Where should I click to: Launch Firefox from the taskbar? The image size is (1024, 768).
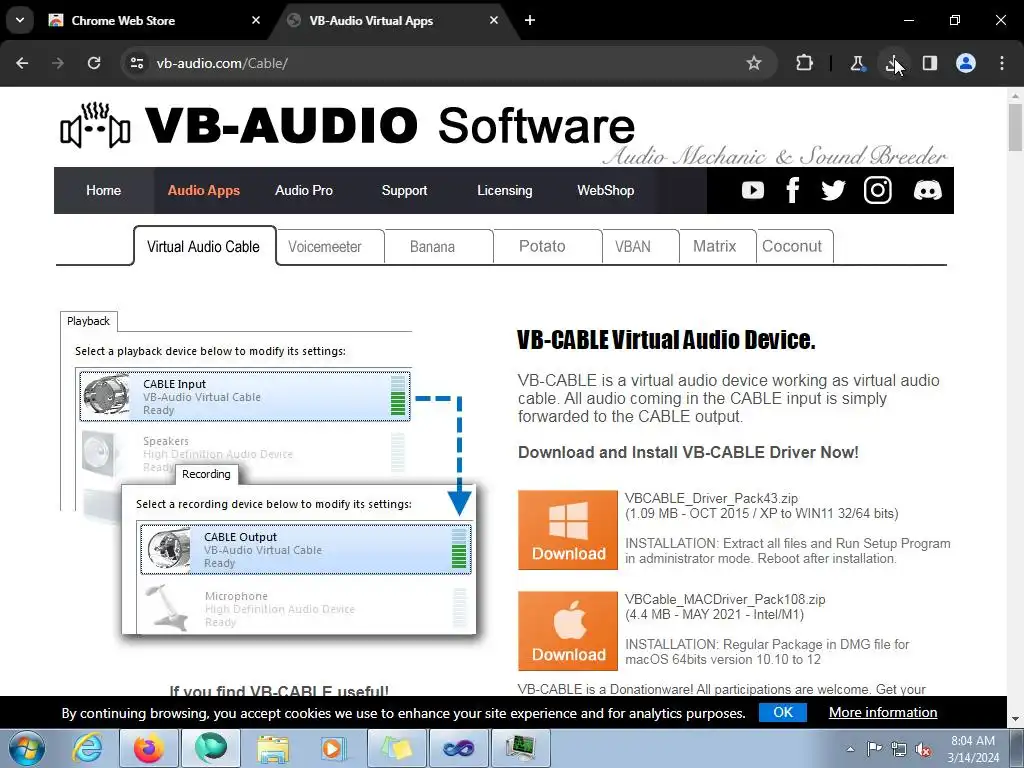click(x=149, y=748)
